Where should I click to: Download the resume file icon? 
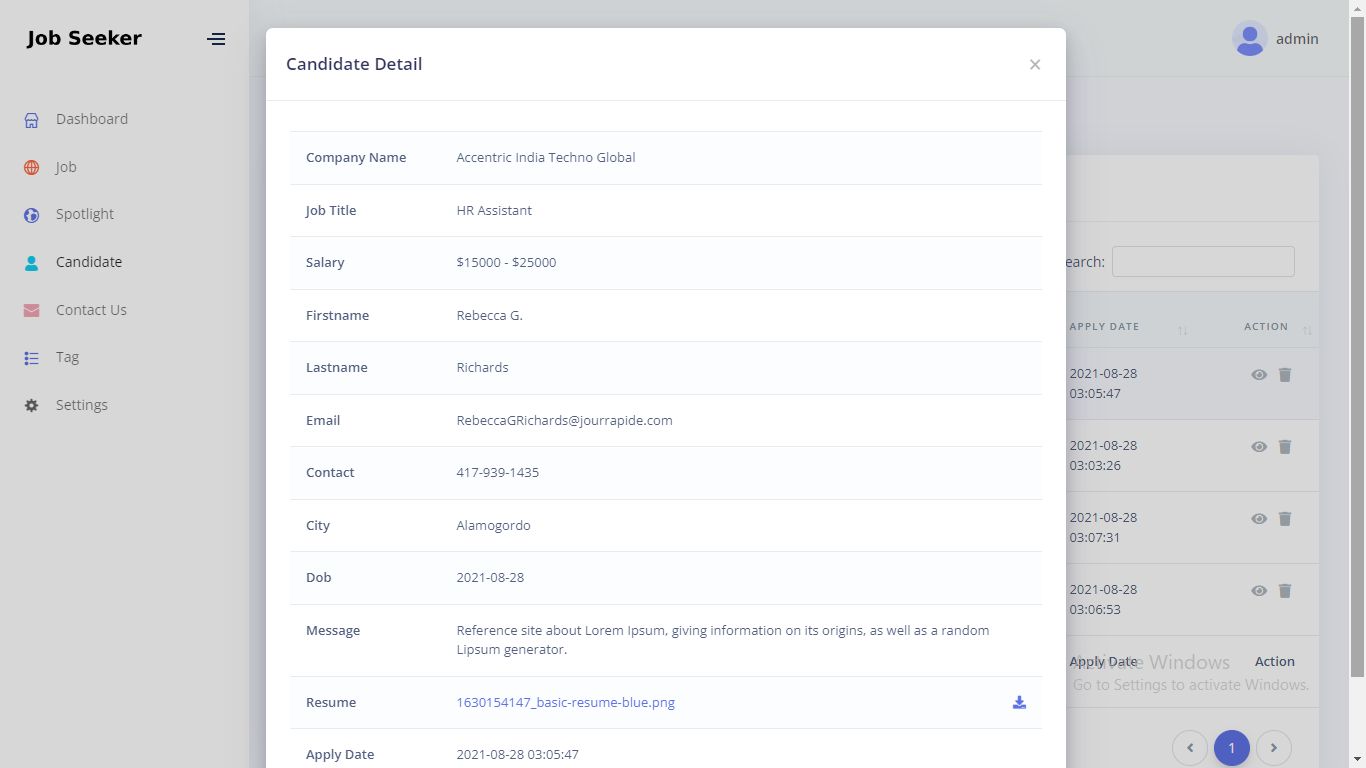[x=1019, y=702]
